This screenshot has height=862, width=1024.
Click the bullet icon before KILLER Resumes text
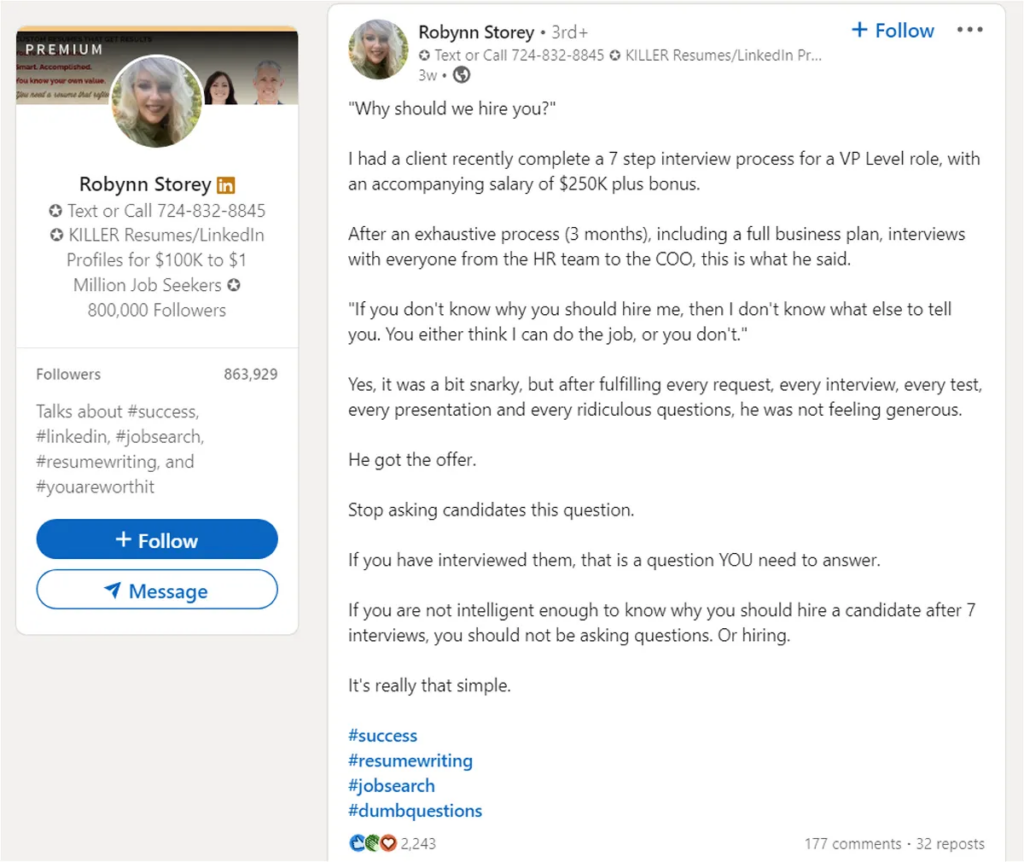click(x=55, y=235)
